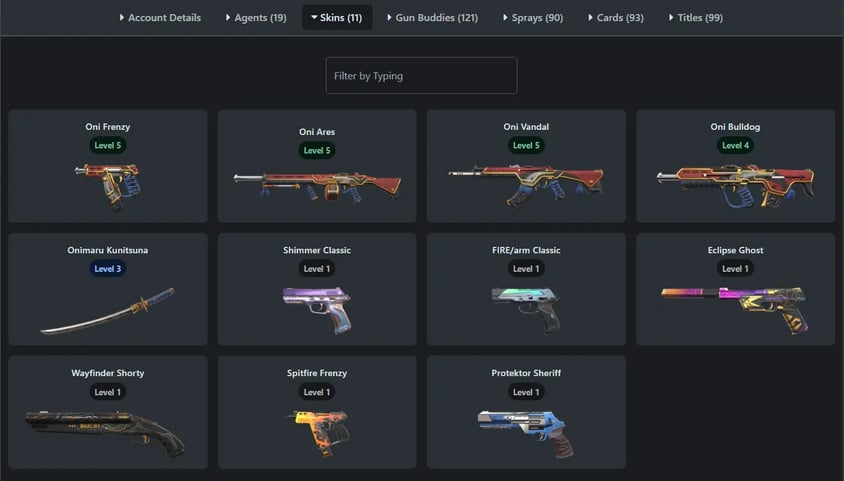Image resolution: width=844 pixels, height=481 pixels.
Task: Pick the Protektor Sheriff revolver image
Action: coord(526,434)
